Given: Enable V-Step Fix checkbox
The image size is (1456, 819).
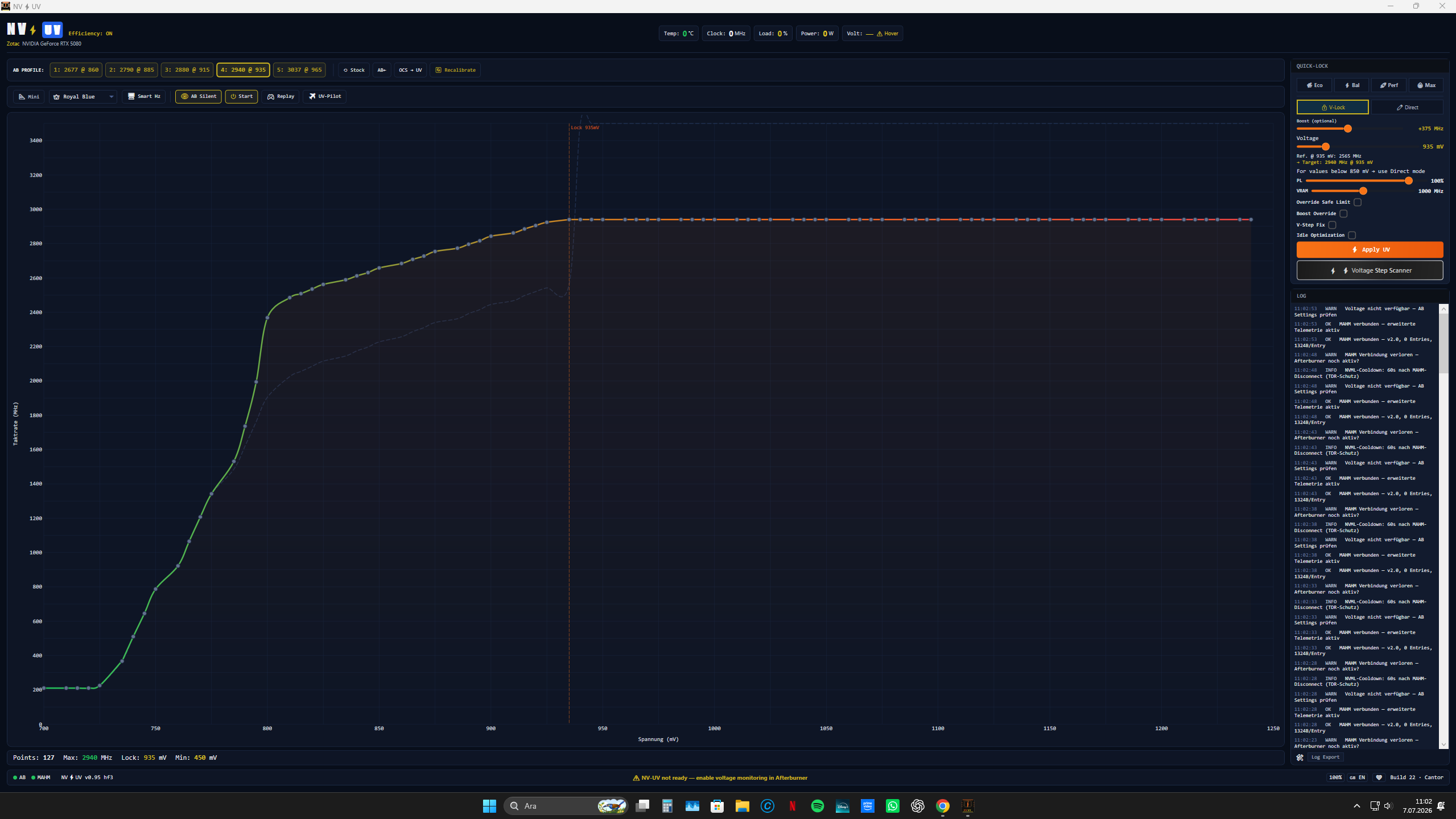Looking at the screenshot, I should click(1333, 225).
